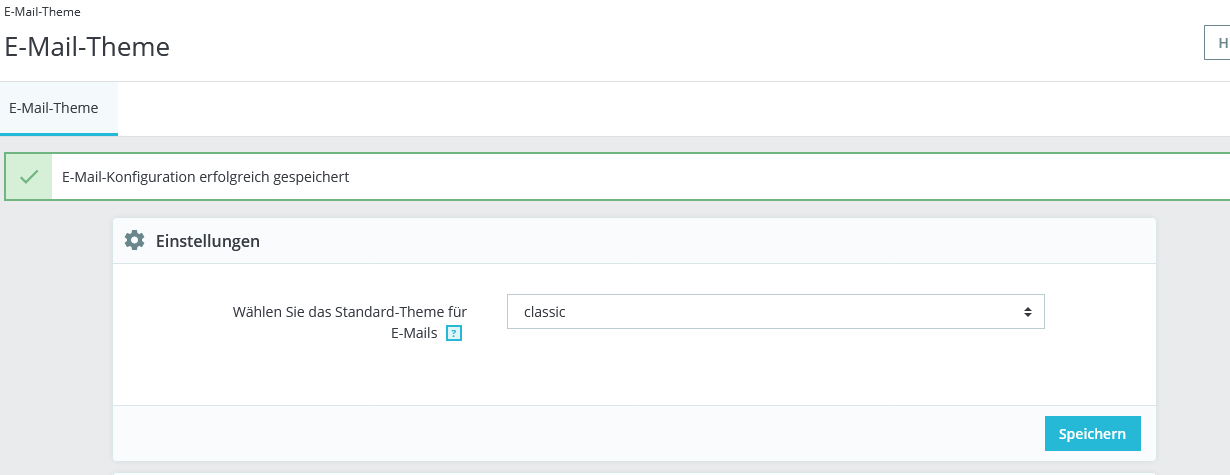Click the large E-Mail-Theme page title
1230x475 pixels.
[x=87, y=47]
